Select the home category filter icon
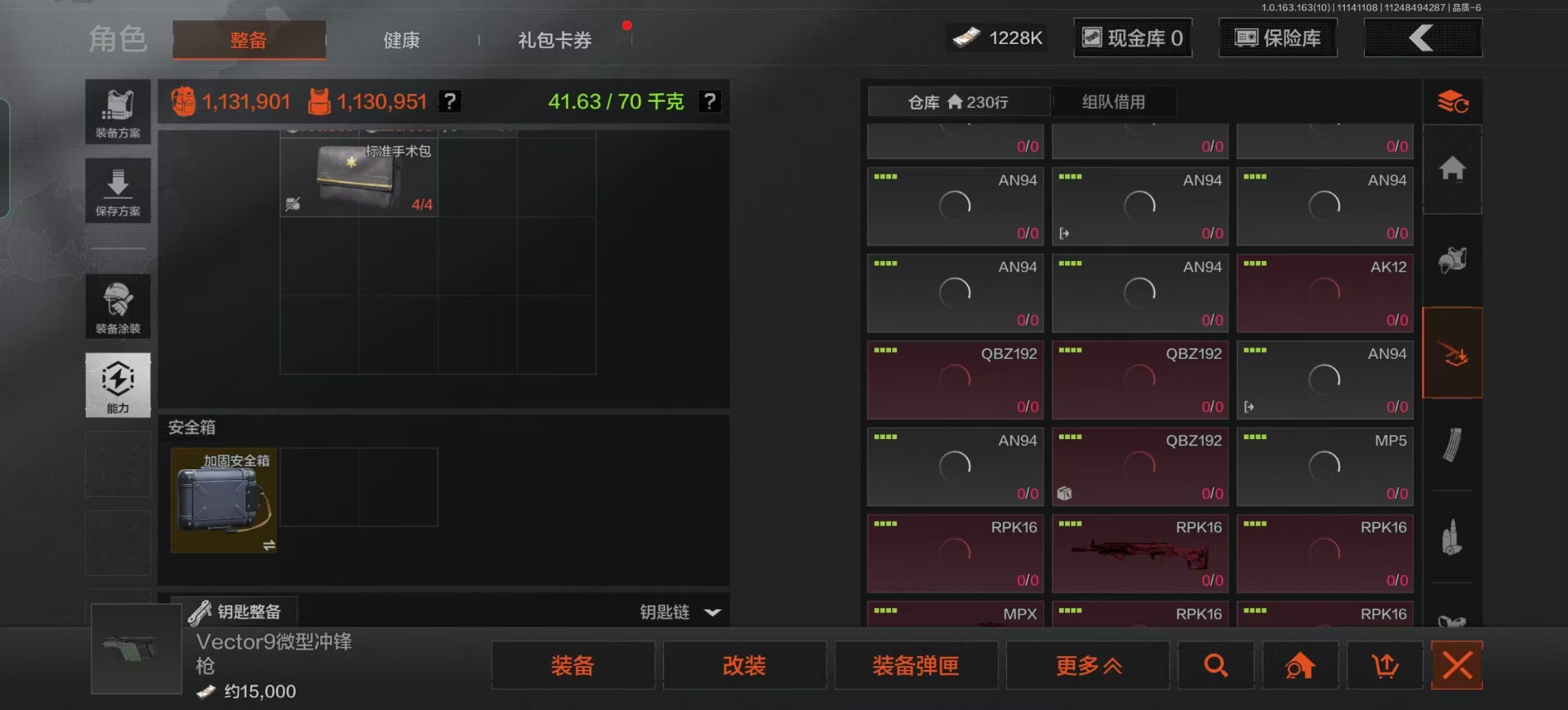Viewport: 1568px width, 710px height. [1453, 169]
